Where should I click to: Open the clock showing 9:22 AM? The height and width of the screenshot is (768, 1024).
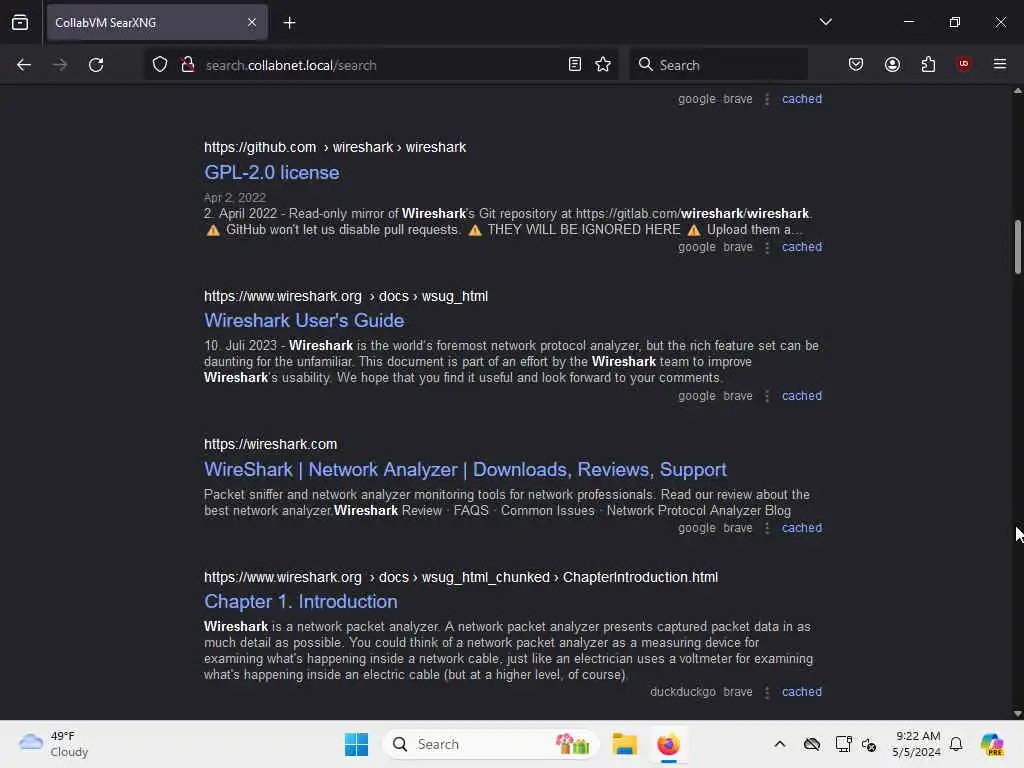[x=917, y=744]
